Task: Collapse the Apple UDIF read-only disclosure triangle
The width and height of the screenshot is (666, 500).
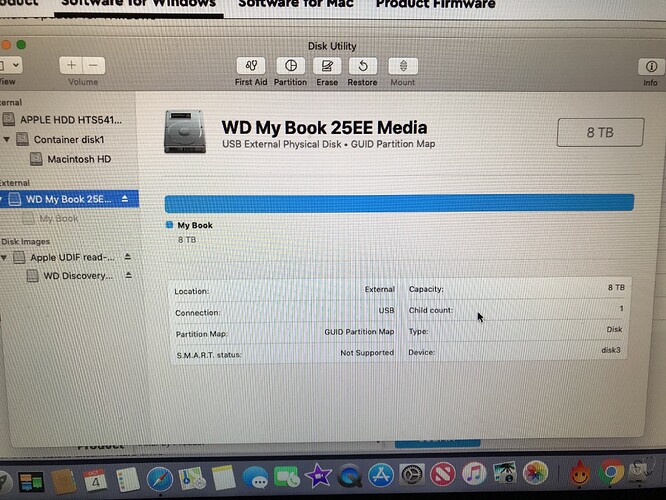Action: coord(4,257)
